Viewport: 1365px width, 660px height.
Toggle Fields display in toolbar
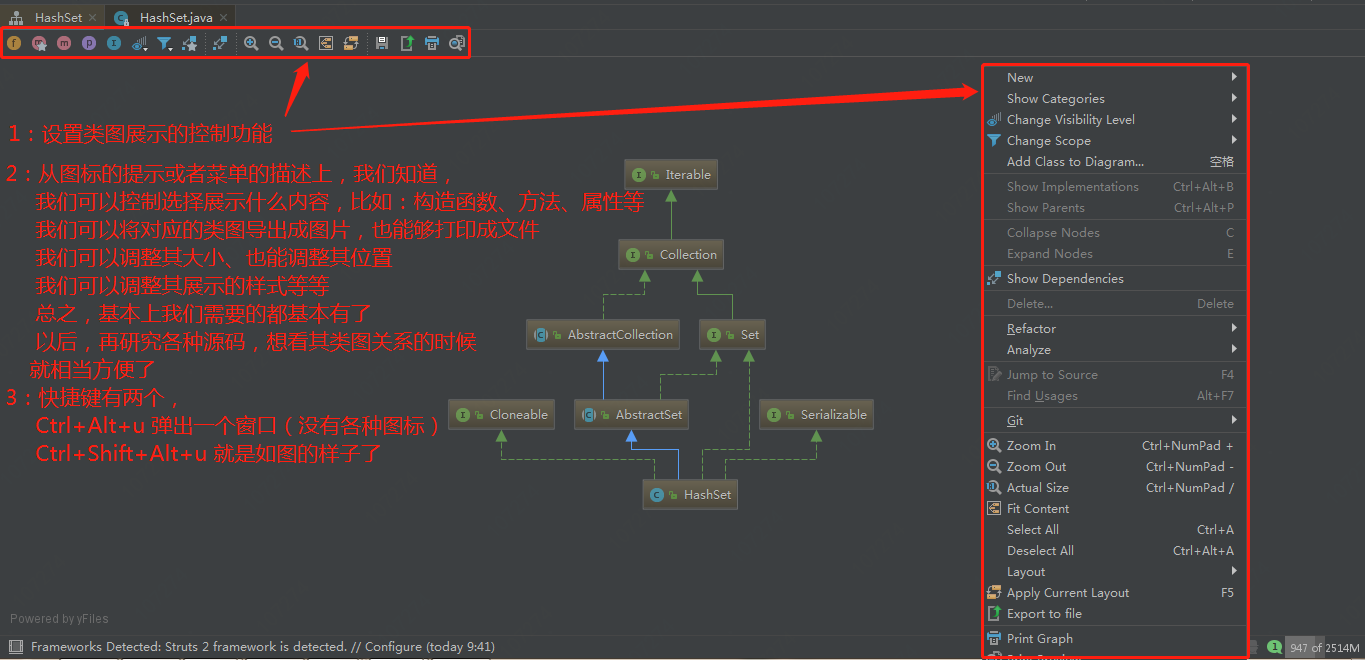pos(14,43)
